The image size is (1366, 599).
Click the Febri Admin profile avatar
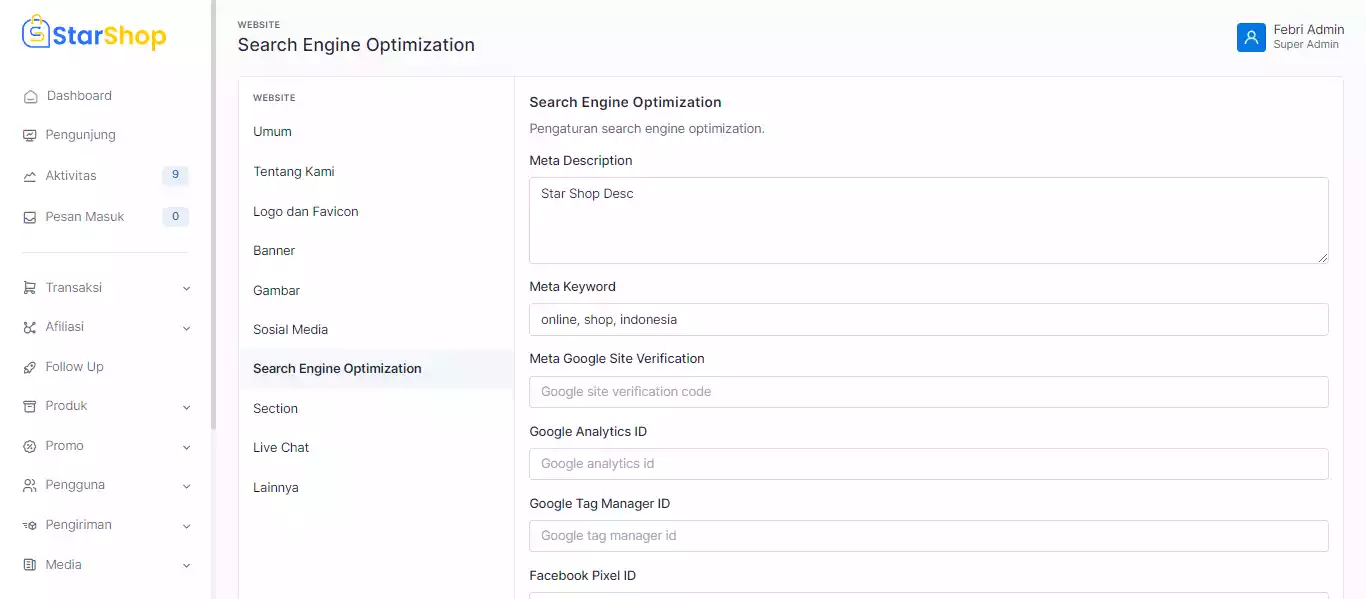pos(1251,37)
